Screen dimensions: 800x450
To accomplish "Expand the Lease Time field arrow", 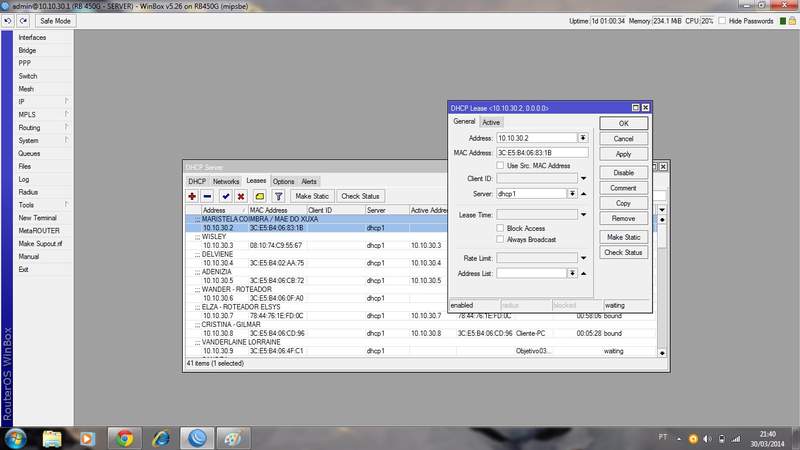I will (583, 214).
